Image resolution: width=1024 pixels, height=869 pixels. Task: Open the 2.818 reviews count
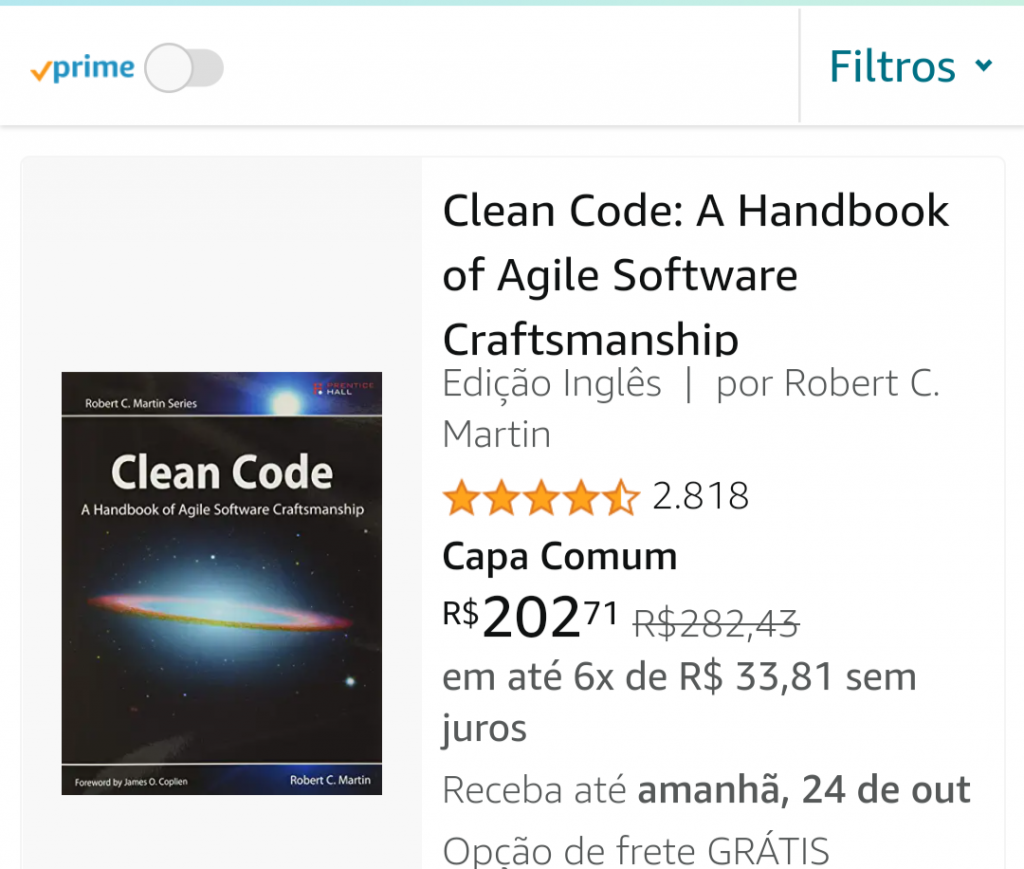coord(700,496)
